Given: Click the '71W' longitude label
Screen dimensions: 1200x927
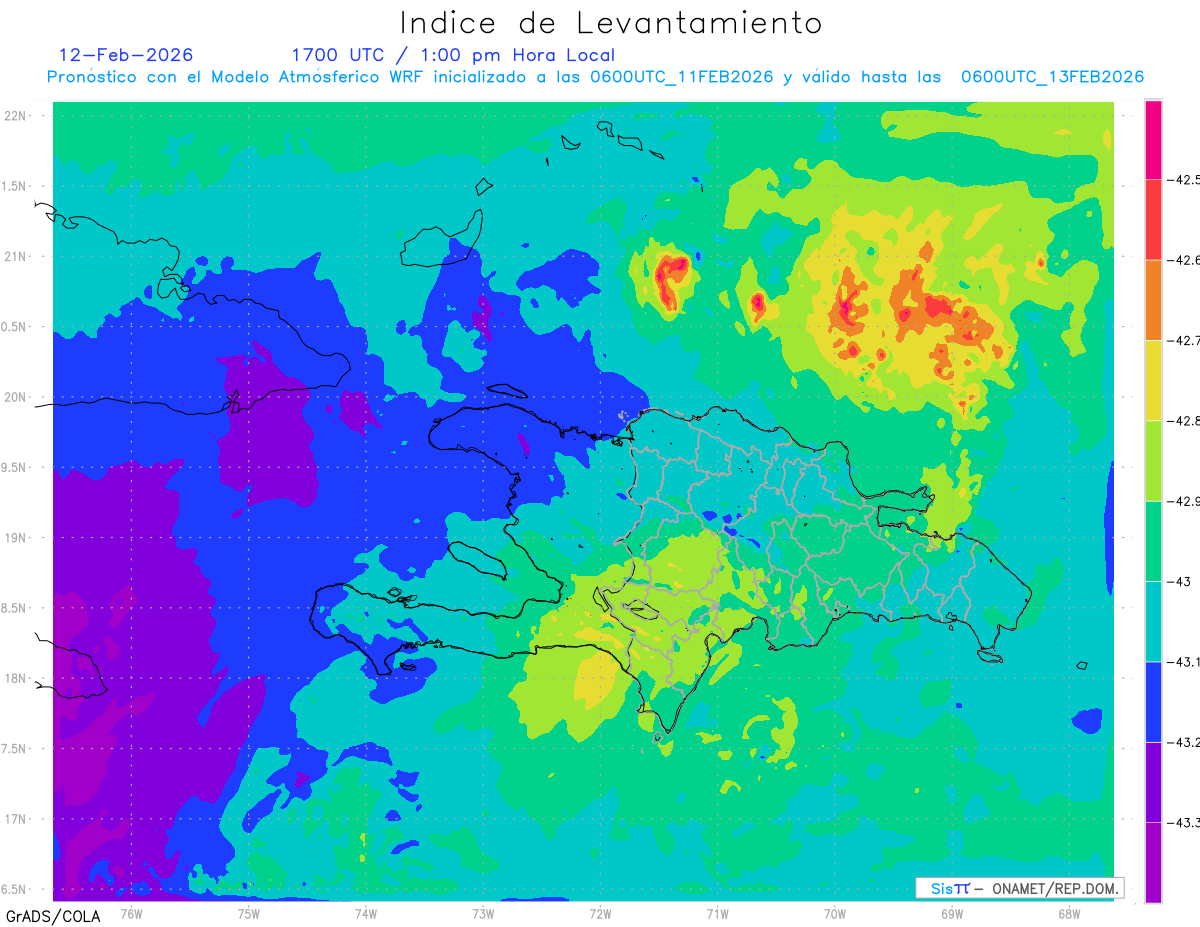Looking at the screenshot, I should 717,913.
